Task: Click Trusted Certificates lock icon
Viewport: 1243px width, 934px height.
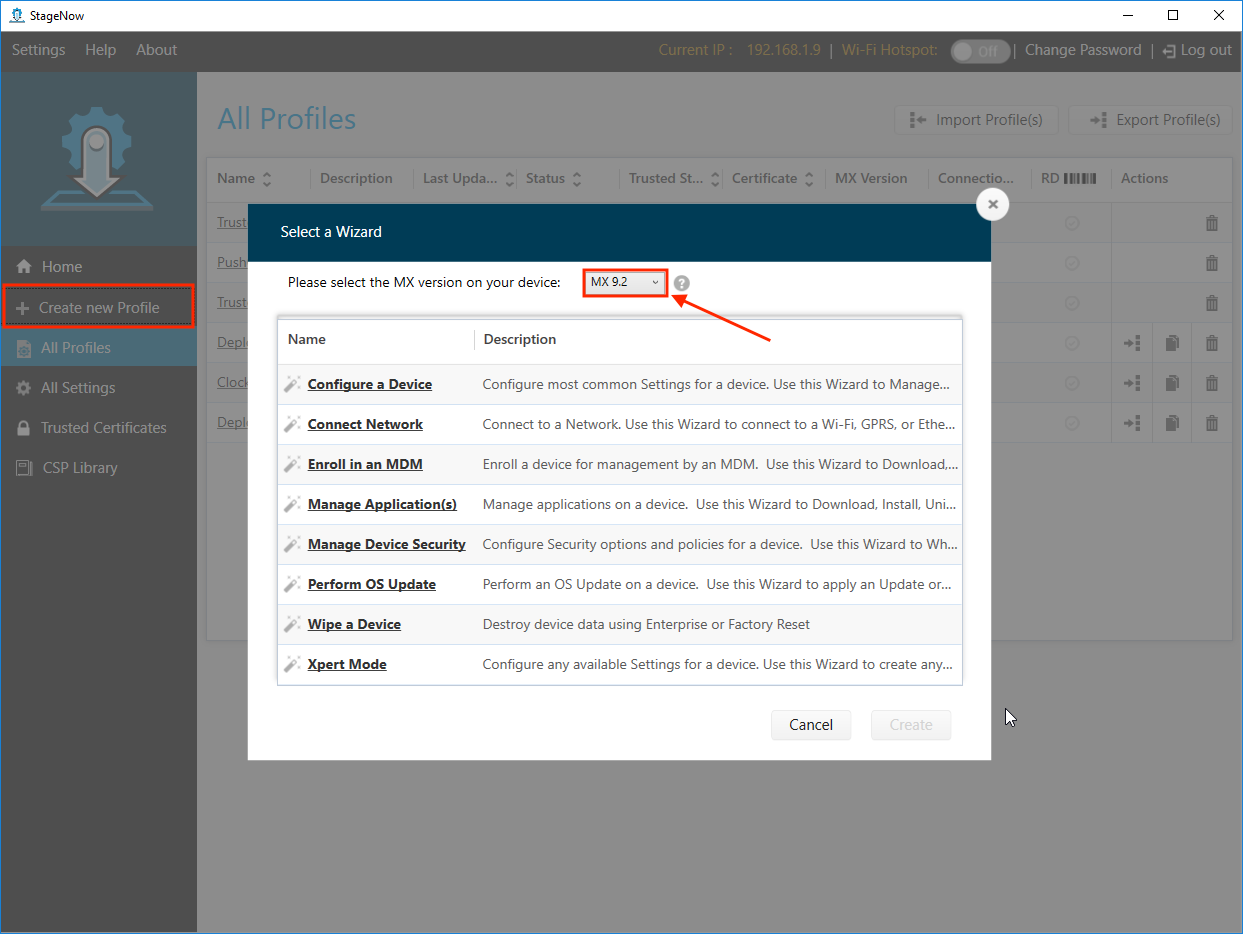Action: [x=24, y=428]
